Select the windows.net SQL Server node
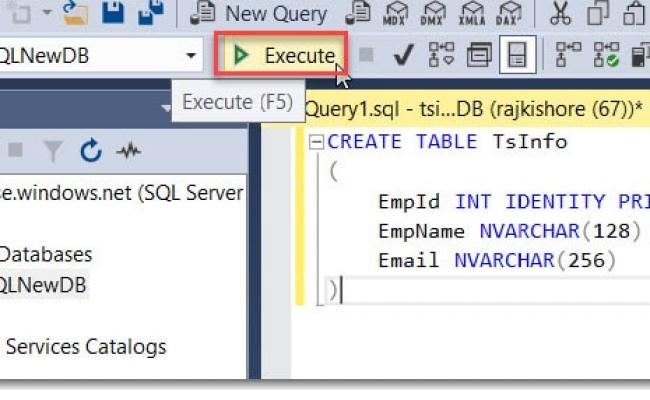The height and width of the screenshot is (400, 650). [121, 193]
